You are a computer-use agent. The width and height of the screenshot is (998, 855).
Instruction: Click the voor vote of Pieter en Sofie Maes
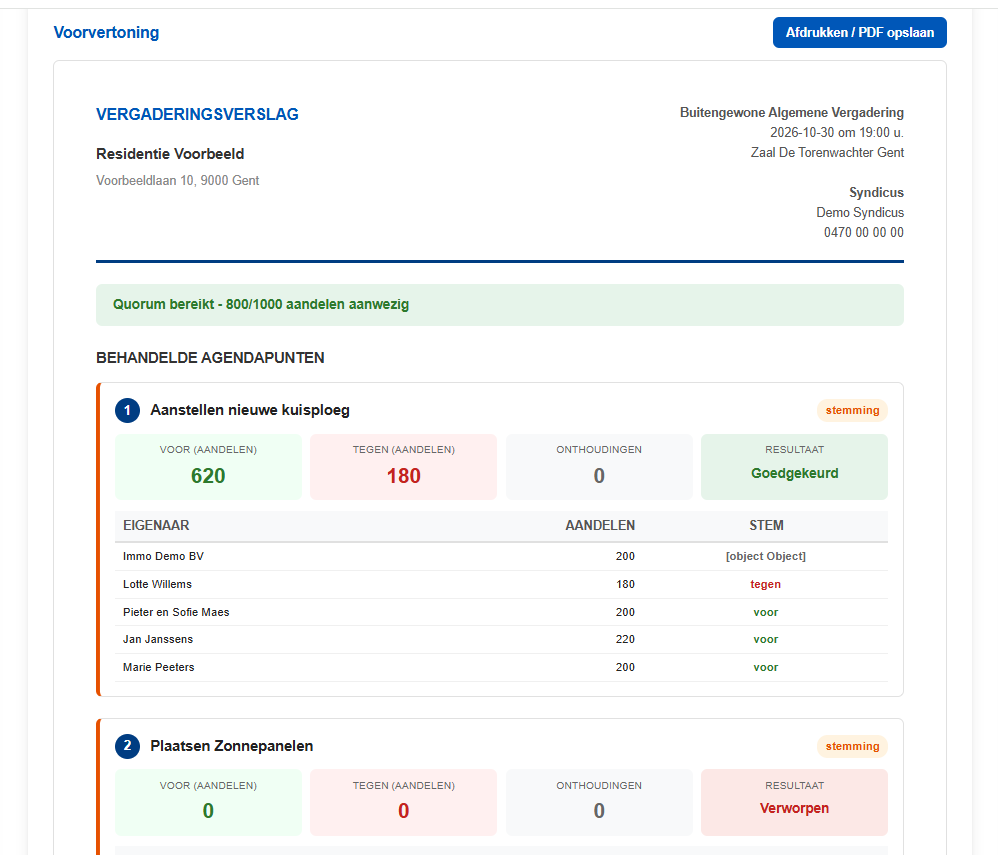766,612
